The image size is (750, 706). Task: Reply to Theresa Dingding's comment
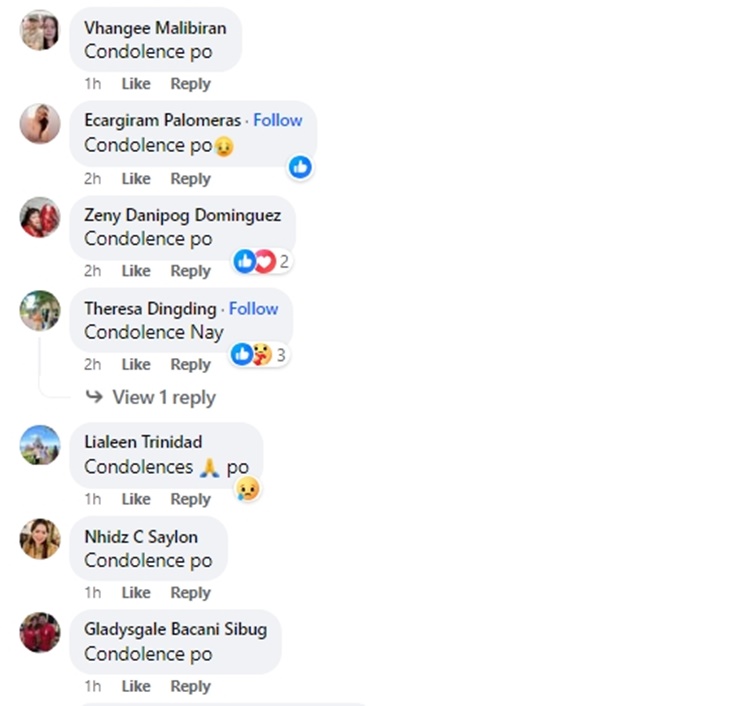coord(190,364)
